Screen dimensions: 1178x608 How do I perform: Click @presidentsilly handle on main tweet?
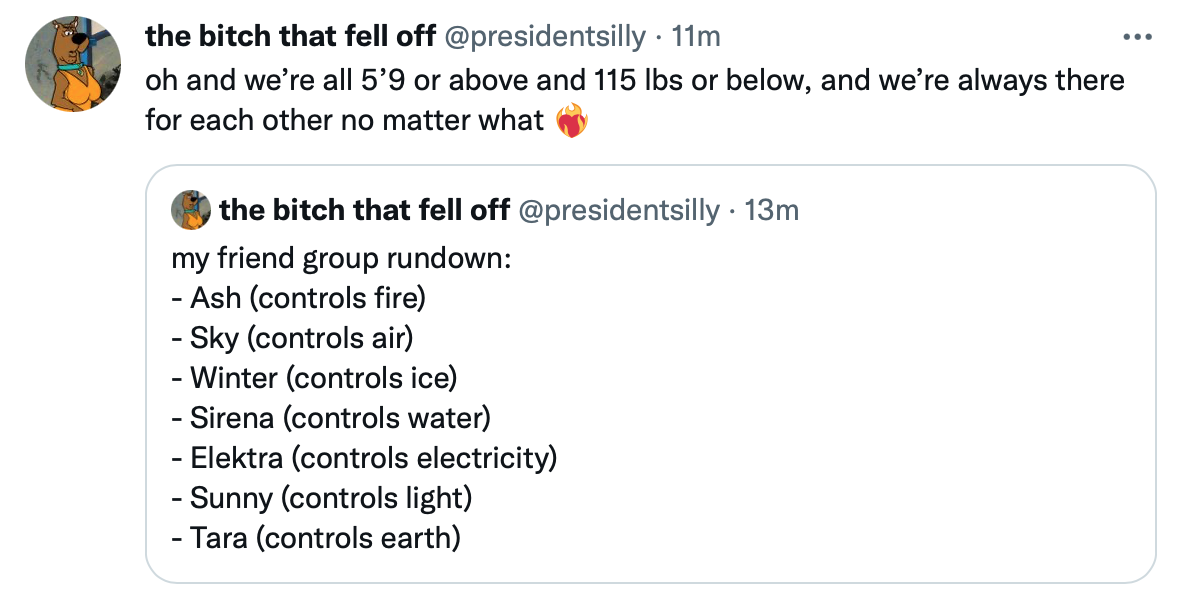click(x=545, y=36)
